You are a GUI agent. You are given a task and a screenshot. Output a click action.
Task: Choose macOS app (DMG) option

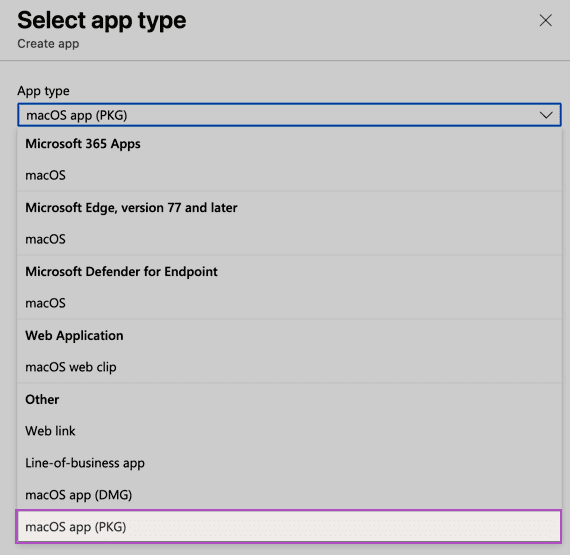(289, 495)
